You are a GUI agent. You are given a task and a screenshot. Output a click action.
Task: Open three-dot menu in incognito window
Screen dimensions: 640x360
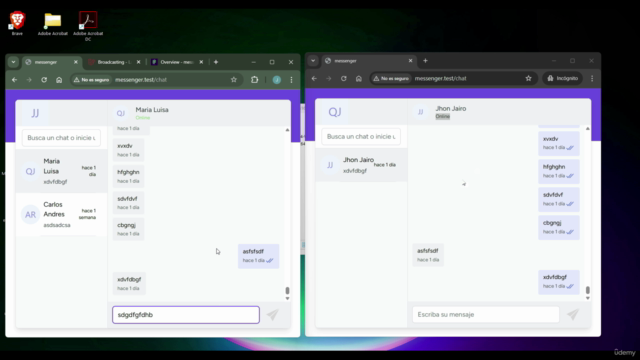[592, 78]
